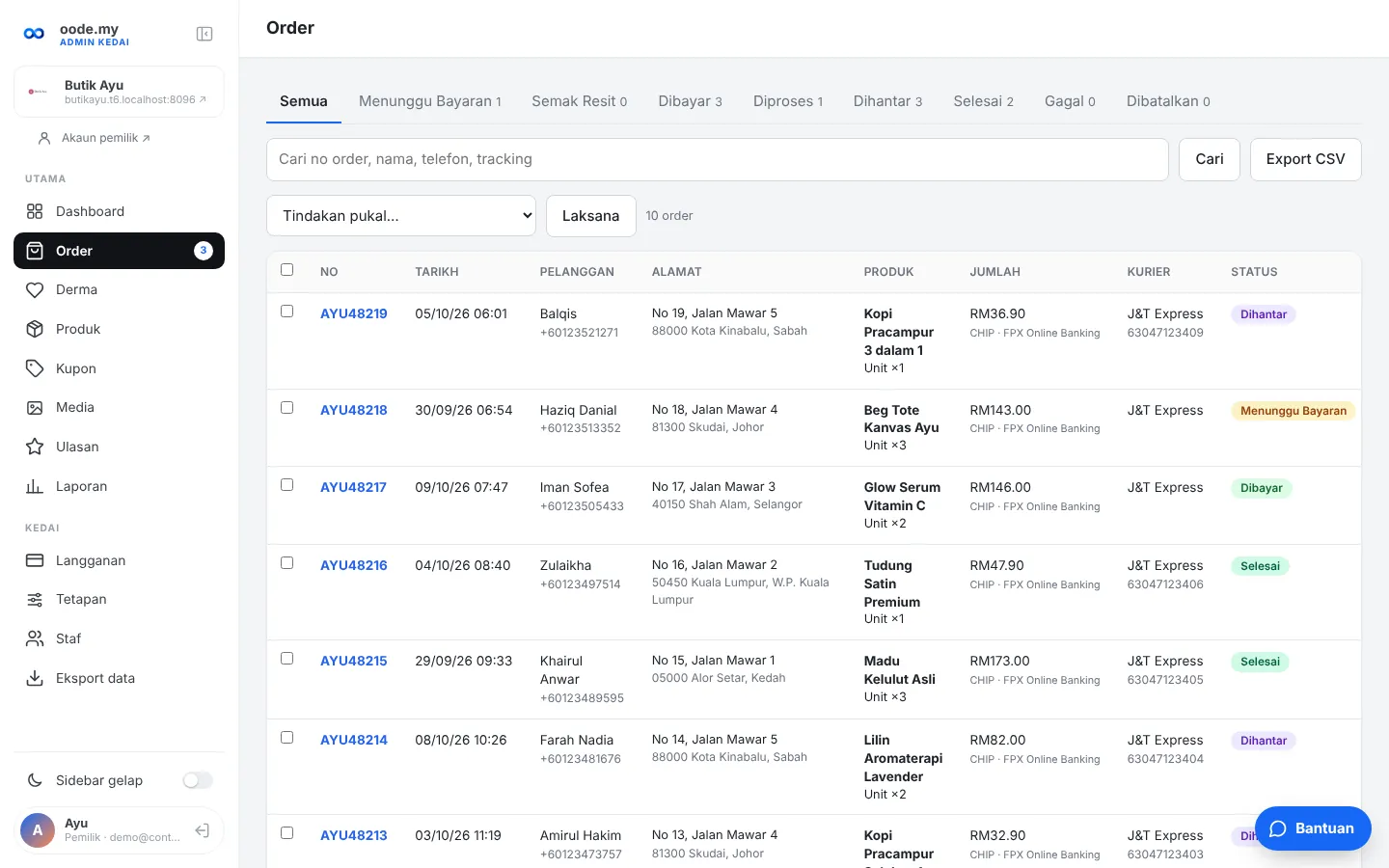Tick checkbox for order AYU48216
Screen dimensions: 1389x868
[286, 563]
